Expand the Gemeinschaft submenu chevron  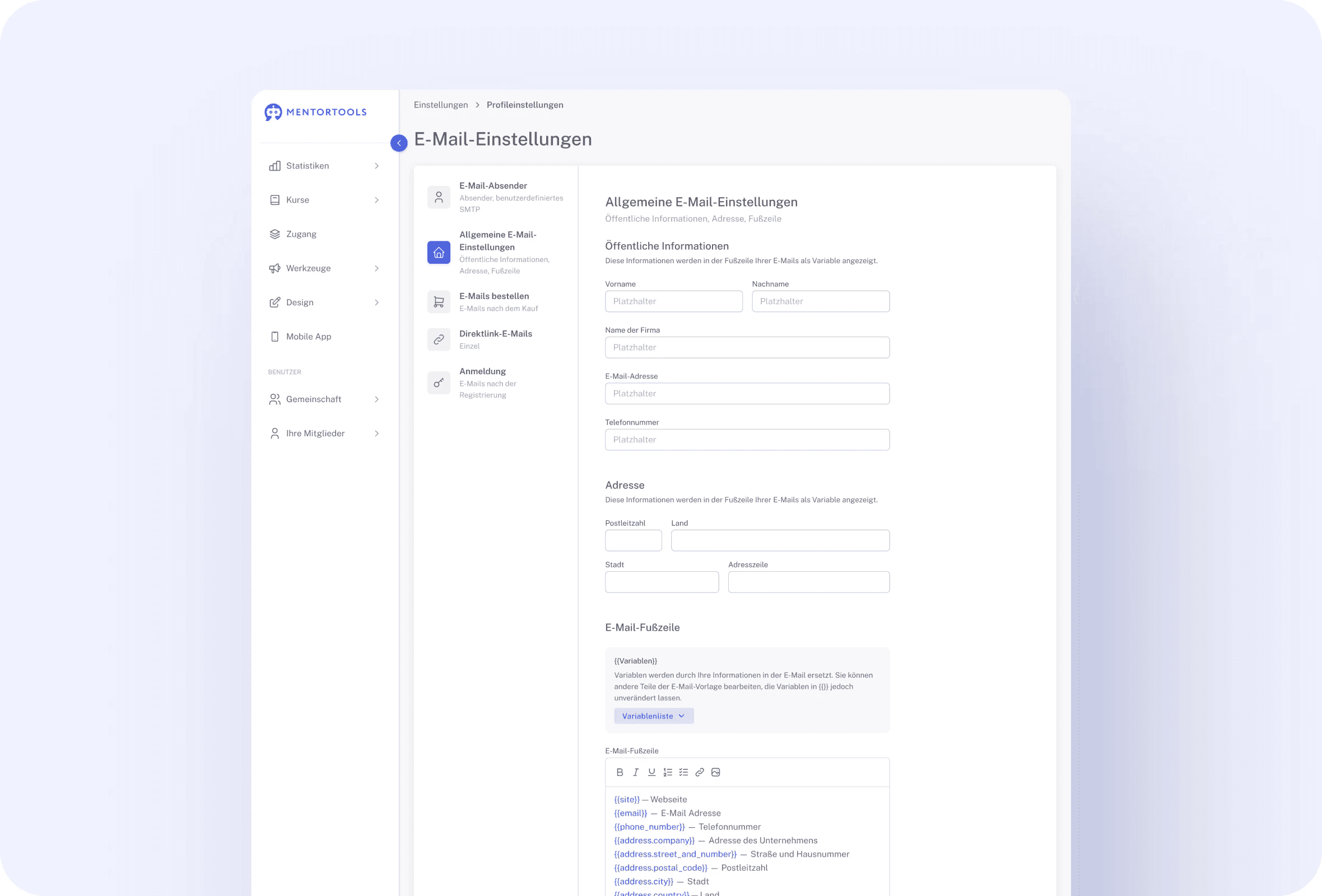376,399
